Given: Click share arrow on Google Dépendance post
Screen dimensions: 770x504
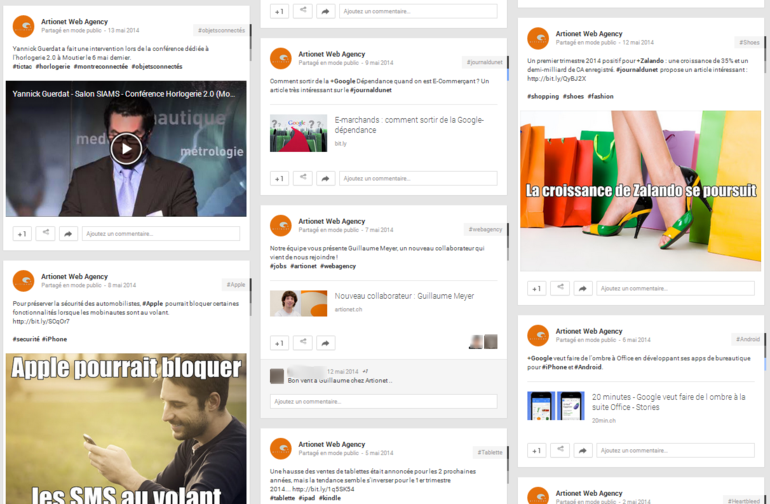Looking at the screenshot, I should 326,178.
